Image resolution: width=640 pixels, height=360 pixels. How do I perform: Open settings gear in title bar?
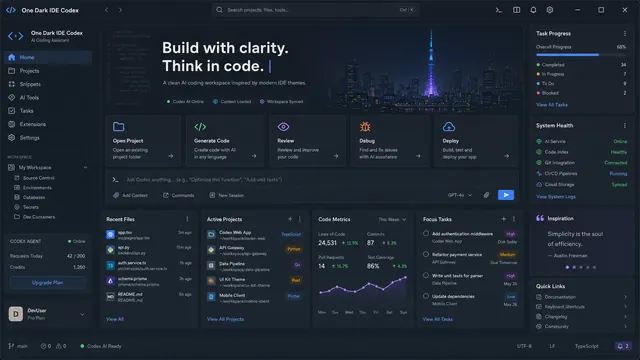550,10
